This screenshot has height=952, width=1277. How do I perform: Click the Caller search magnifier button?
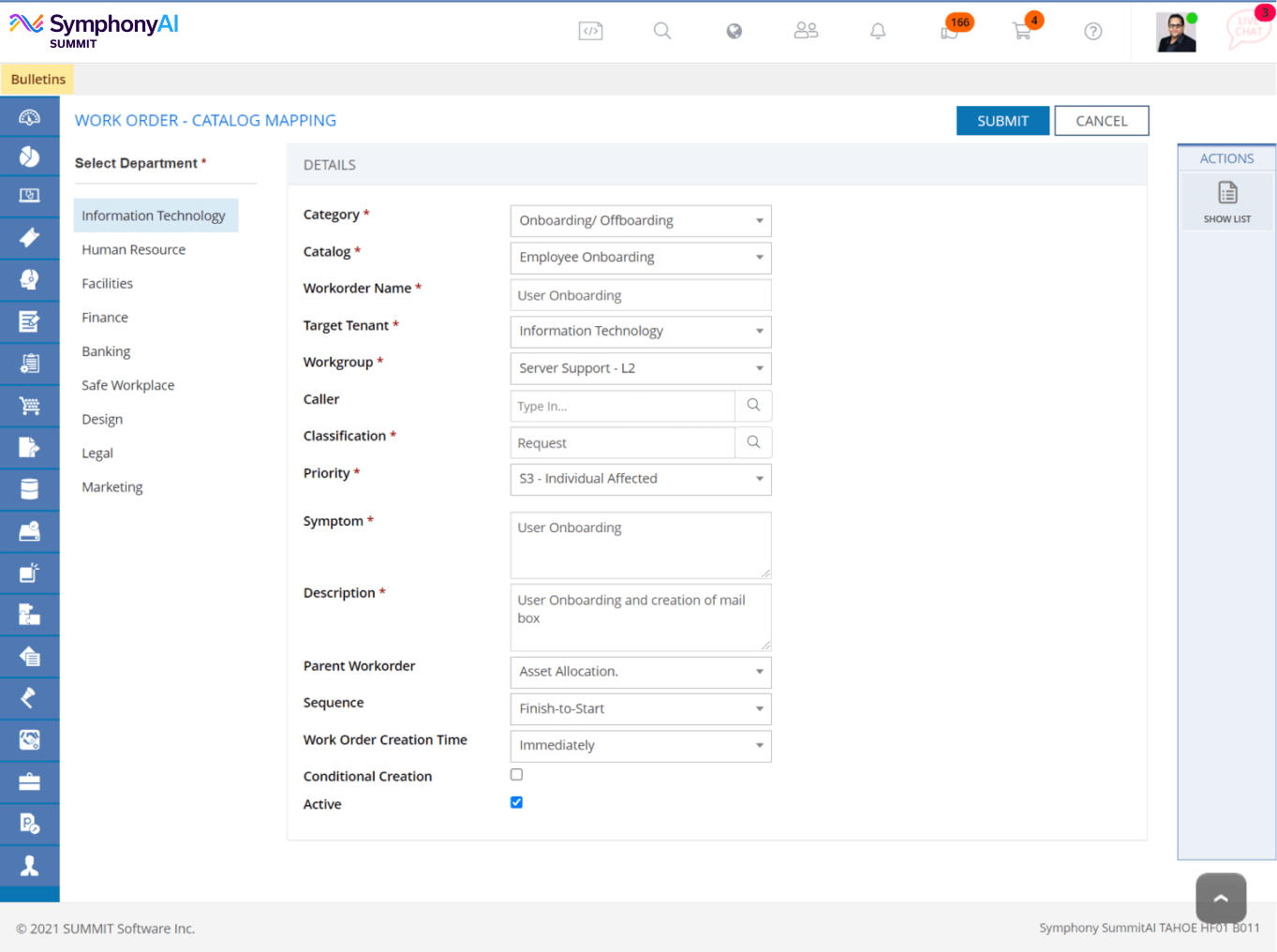[753, 406]
